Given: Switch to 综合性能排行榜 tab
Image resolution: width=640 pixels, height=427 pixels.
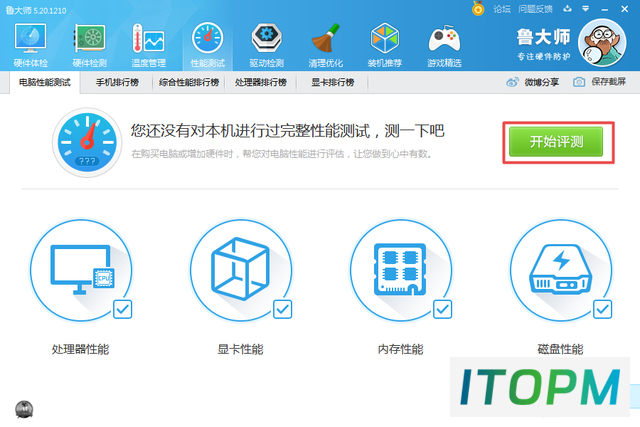Looking at the screenshot, I should (x=189, y=82).
